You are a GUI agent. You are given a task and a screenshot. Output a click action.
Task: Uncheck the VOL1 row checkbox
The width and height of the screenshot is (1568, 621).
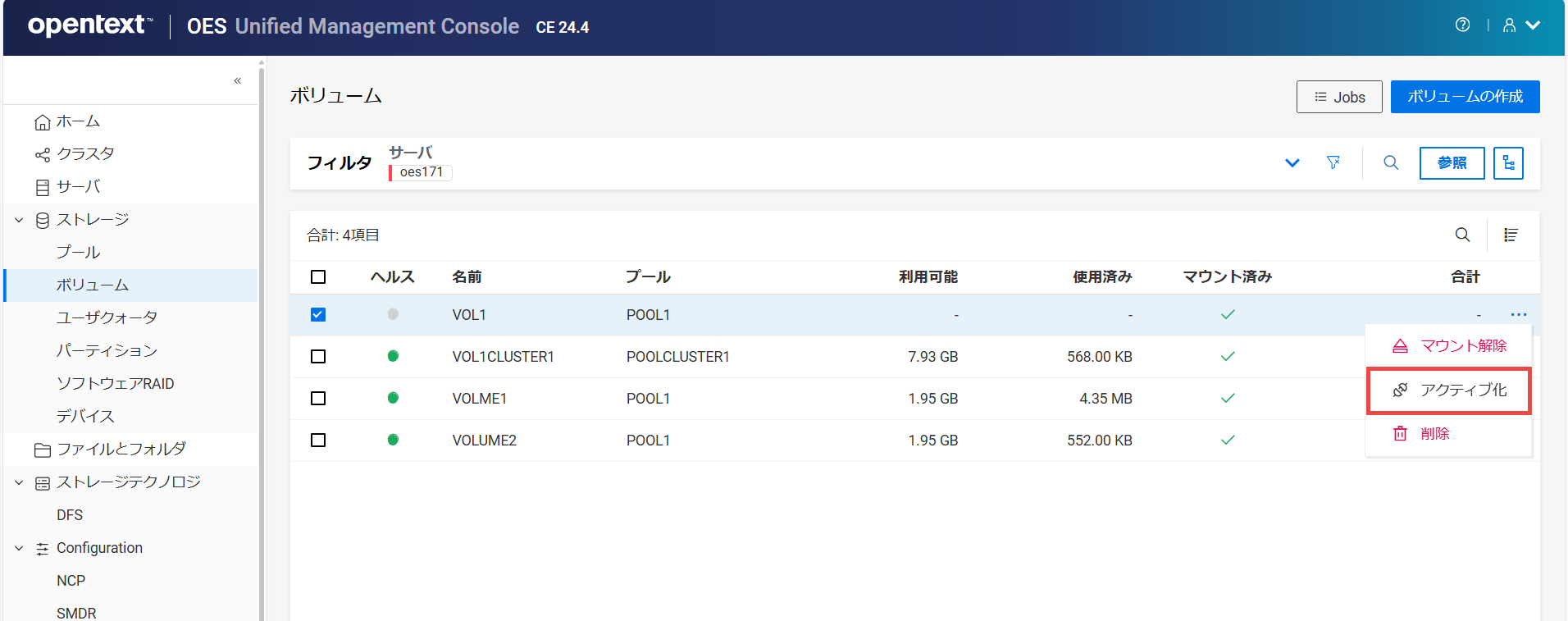pyautogui.click(x=318, y=315)
